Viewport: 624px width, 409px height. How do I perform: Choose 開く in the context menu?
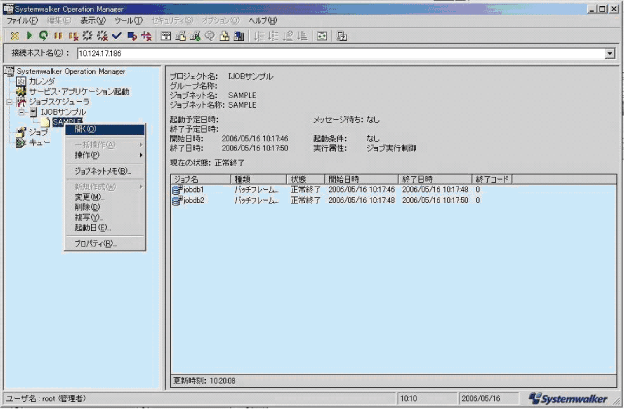point(105,129)
